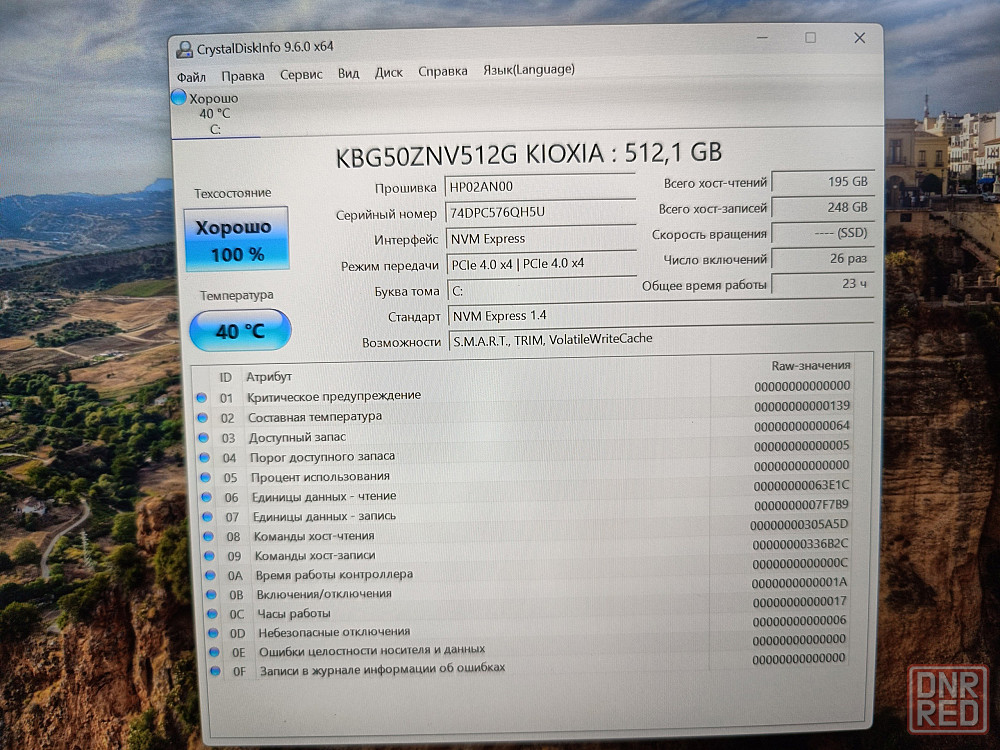Click the transfer mode field PCIe 4.0 x4
The height and width of the screenshot is (750, 1000).
(x=541, y=264)
